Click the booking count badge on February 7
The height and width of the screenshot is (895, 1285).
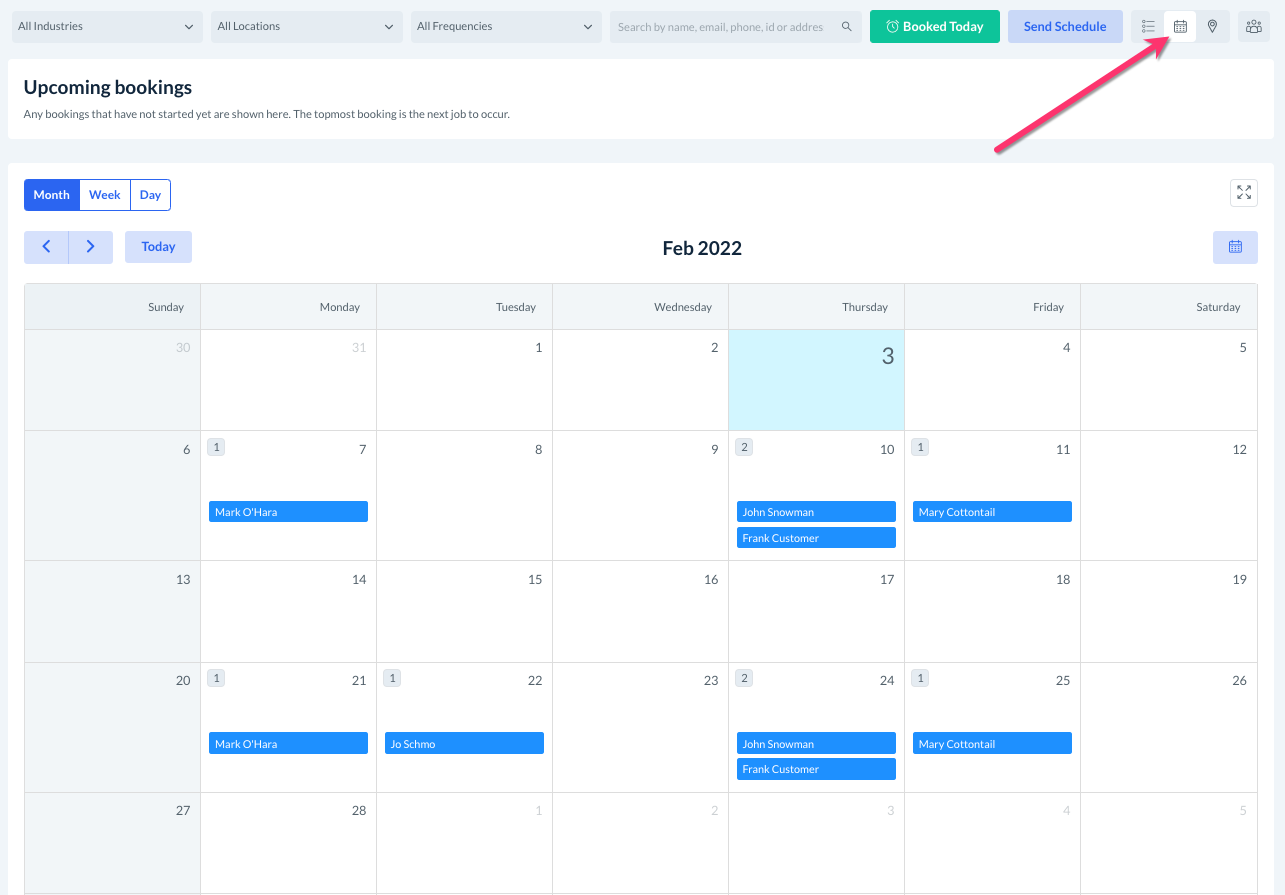216,447
